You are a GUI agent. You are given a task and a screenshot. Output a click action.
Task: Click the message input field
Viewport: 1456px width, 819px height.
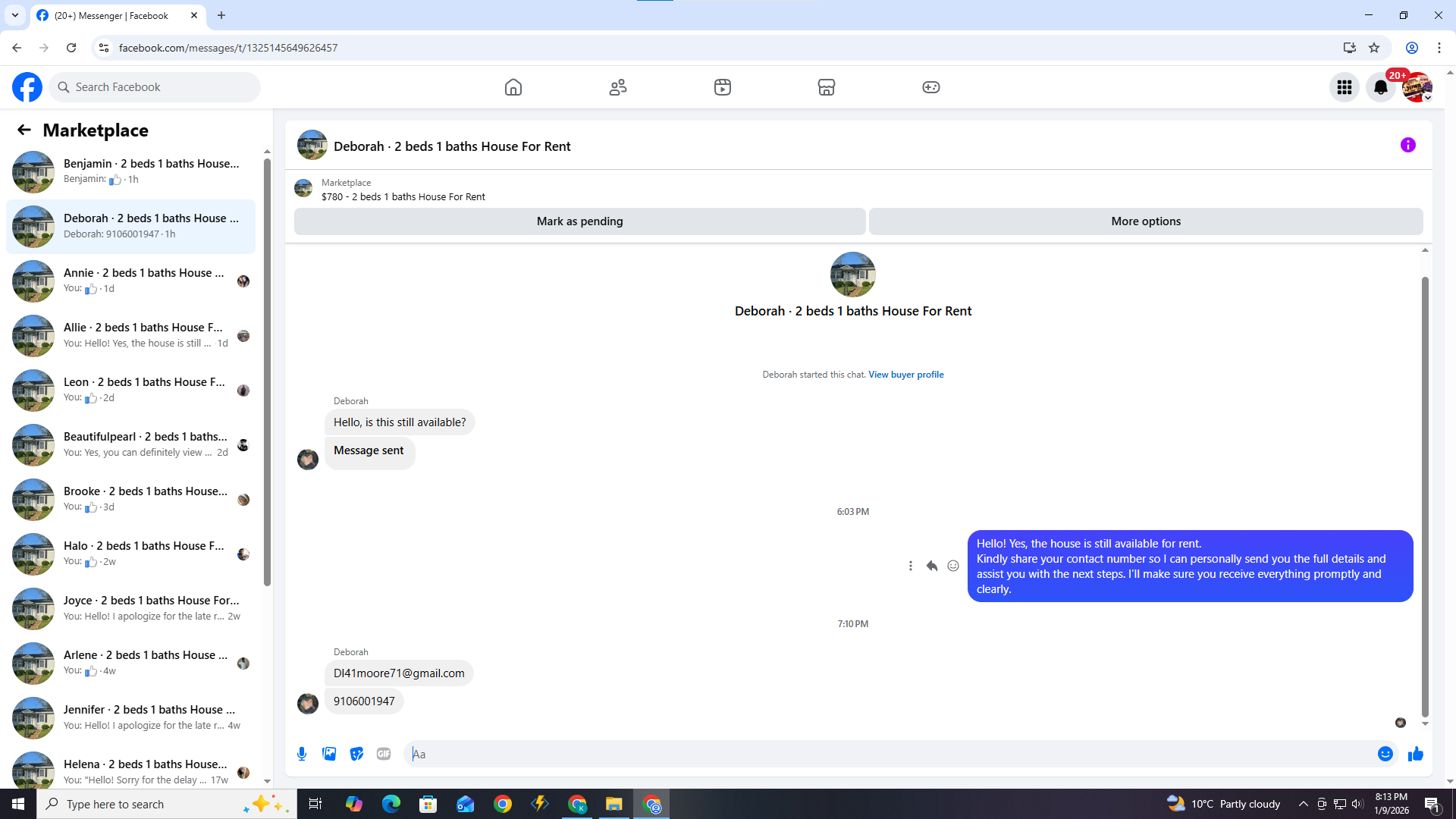tap(887, 754)
